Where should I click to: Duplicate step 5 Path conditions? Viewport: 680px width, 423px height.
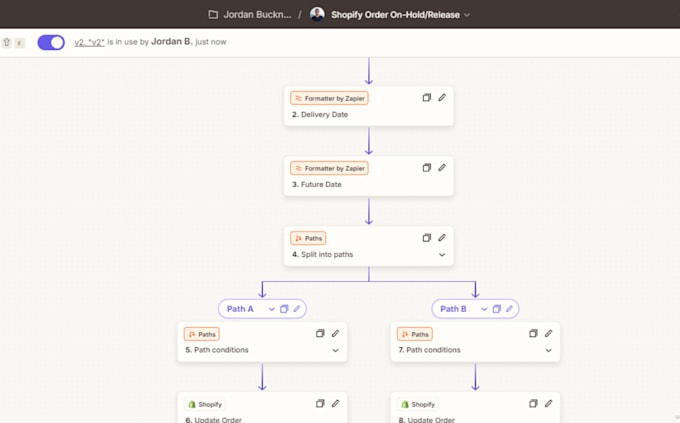[x=320, y=334]
